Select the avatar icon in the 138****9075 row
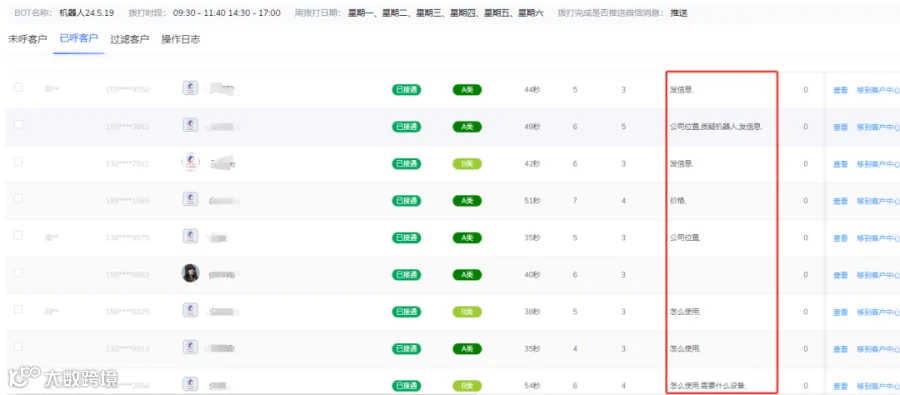 191,236
